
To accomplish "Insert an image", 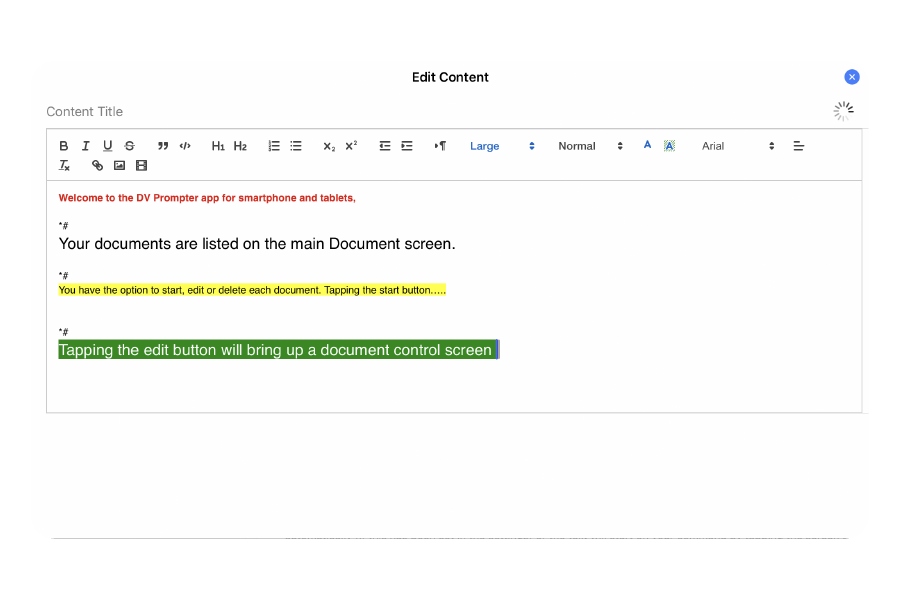I will (119, 166).
